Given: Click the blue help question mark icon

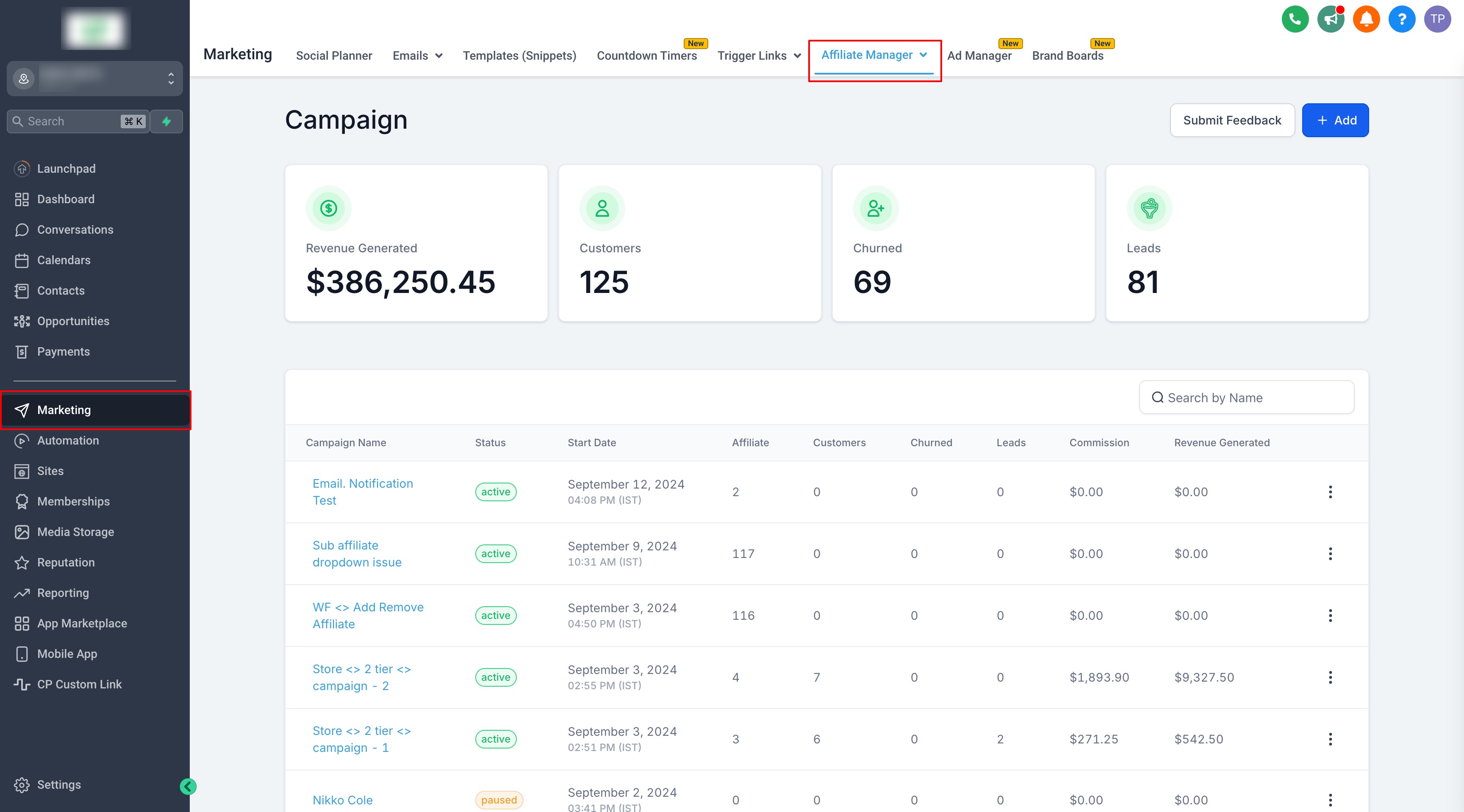Looking at the screenshot, I should [1401, 19].
